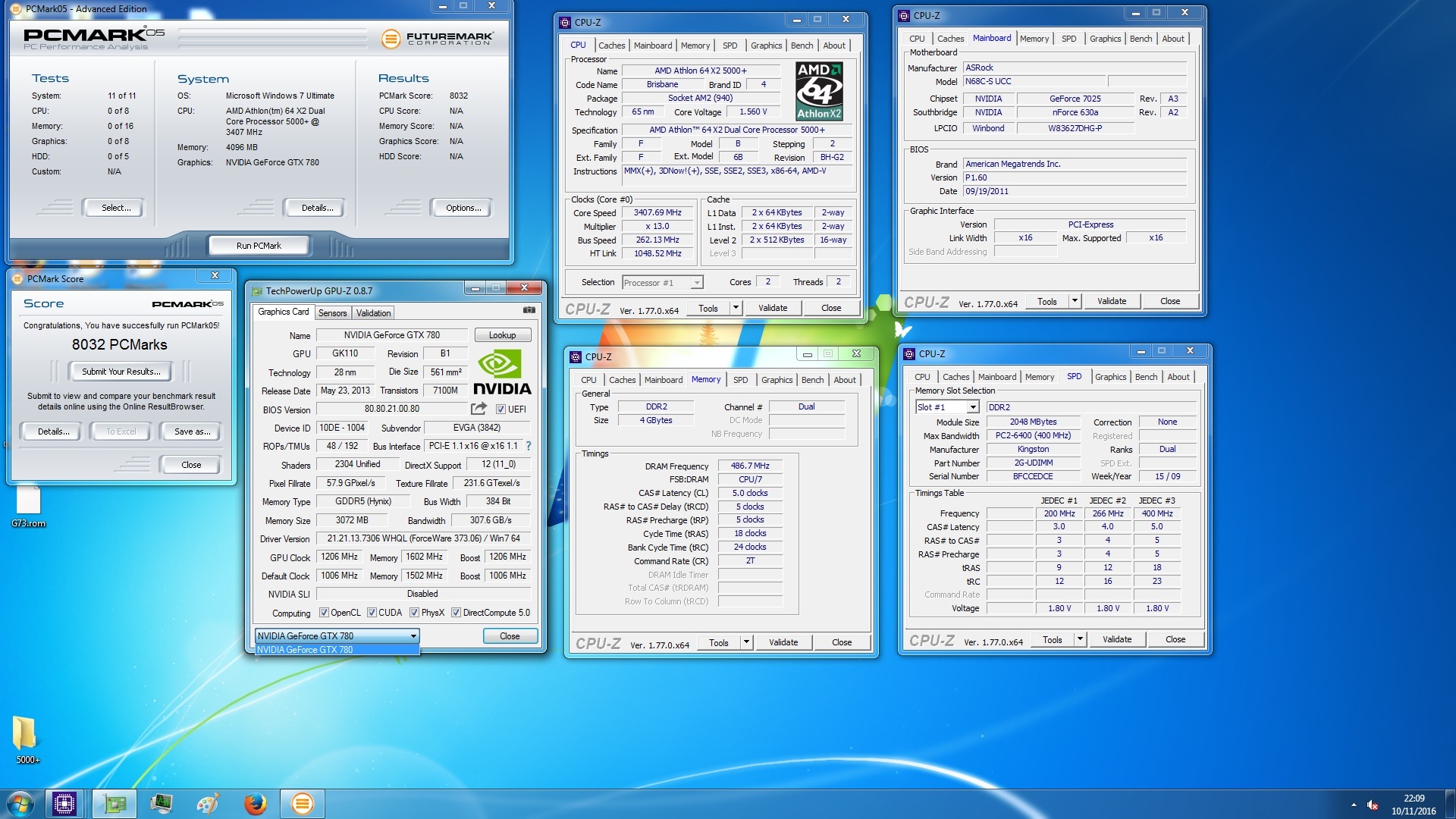Expand Tools arrow in CPU-Z Memory window
Viewport: 1456px width, 819px height.
[746, 642]
